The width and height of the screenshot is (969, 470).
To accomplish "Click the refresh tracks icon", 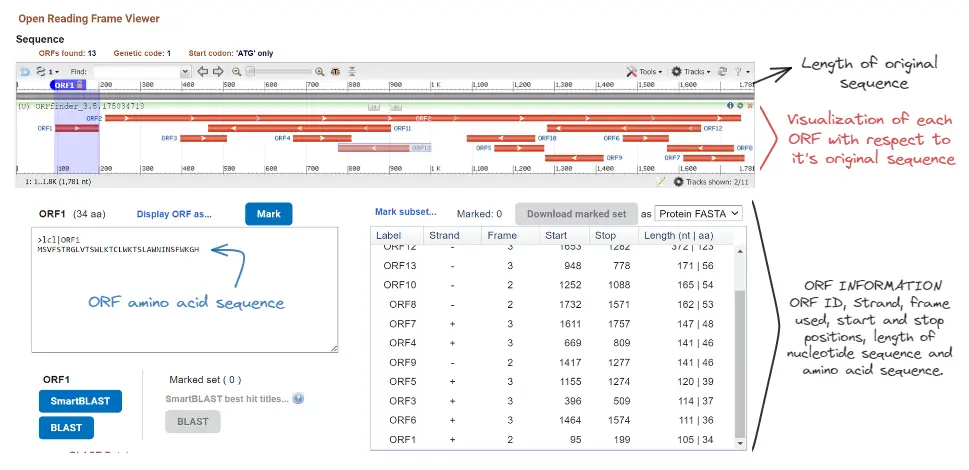I will pyautogui.click(x=723, y=72).
